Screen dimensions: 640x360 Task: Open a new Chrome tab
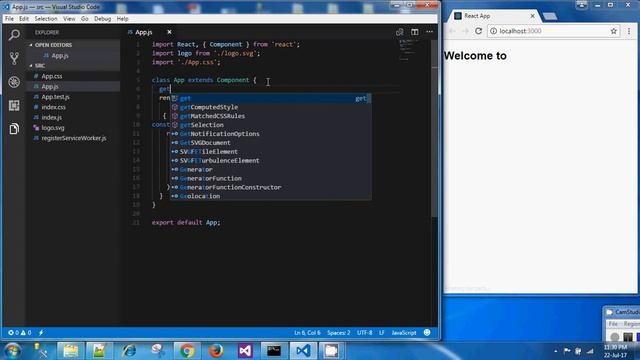pyautogui.click(x=550, y=16)
